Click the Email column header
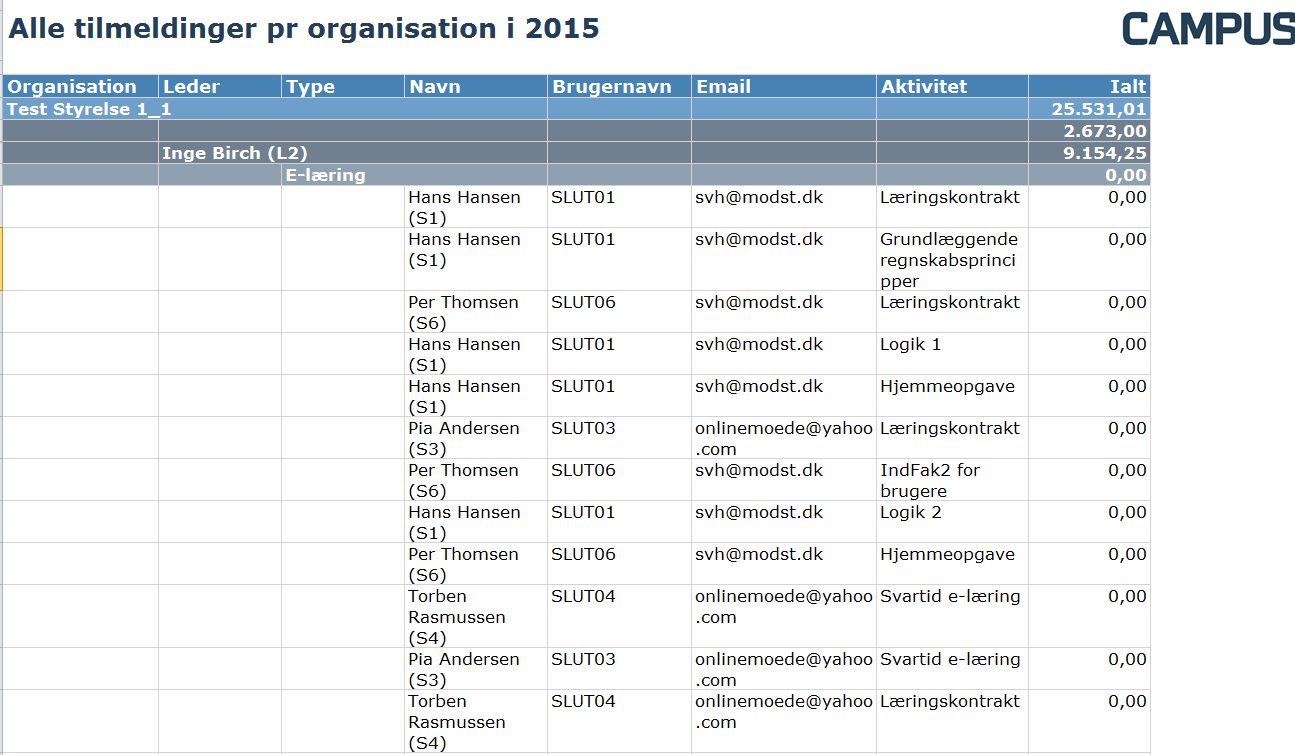 [x=784, y=86]
